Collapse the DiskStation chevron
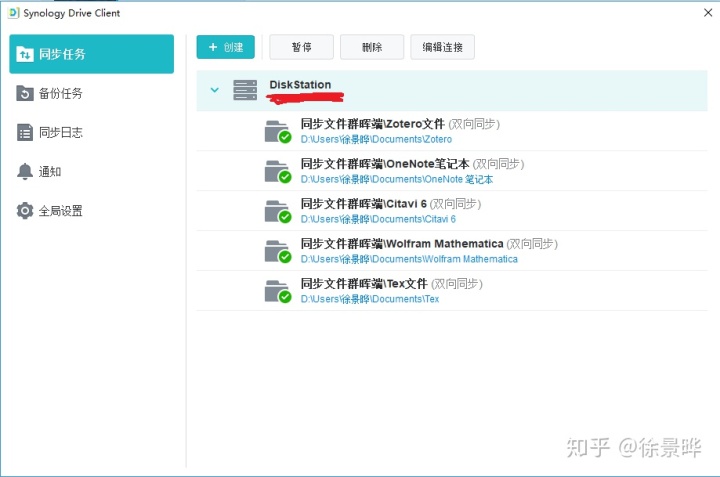The width and height of the screenshot is (720, 477). pyautogui.click(x=214, y=90)
